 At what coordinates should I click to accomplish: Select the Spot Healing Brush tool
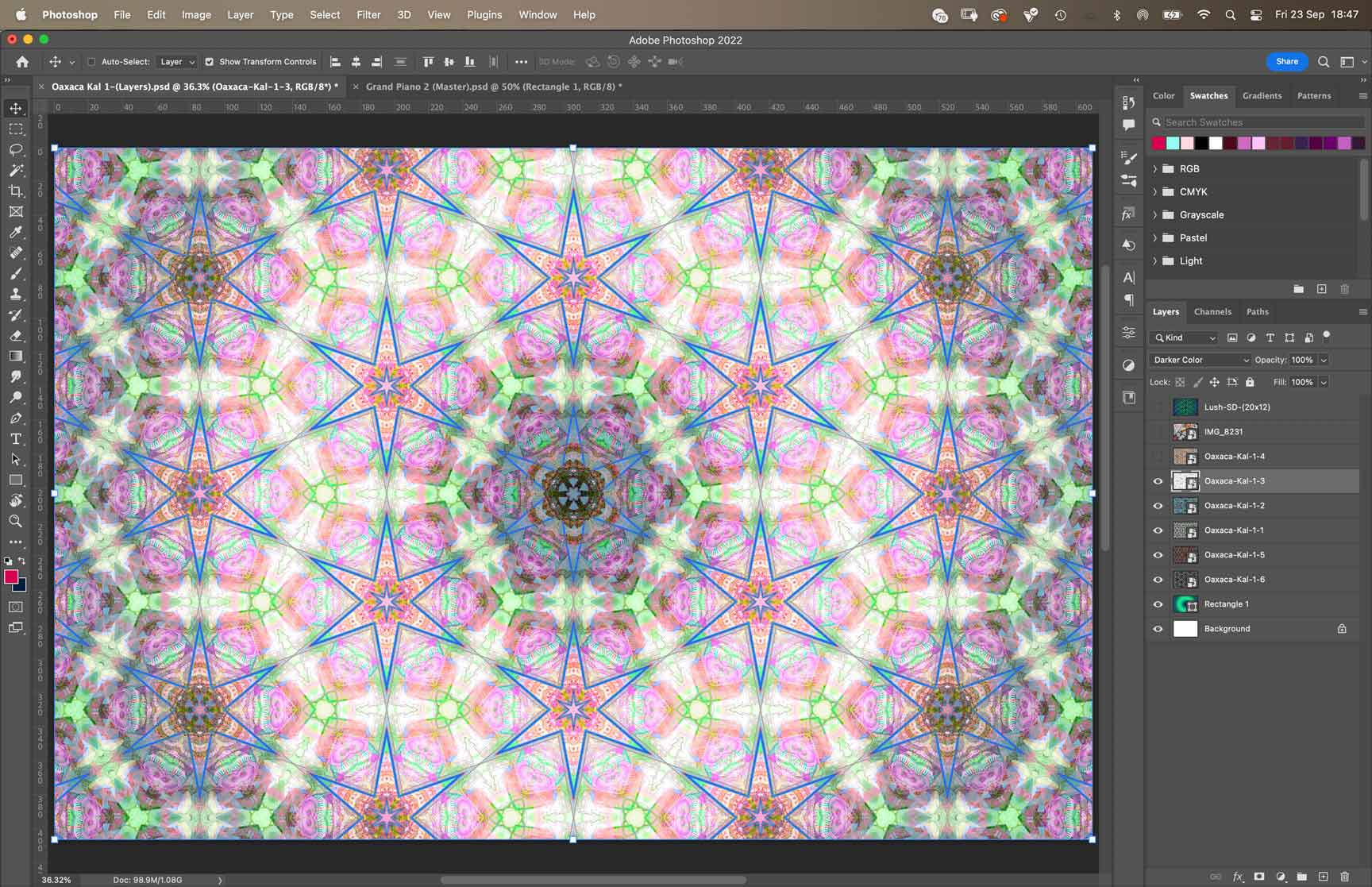16,253
